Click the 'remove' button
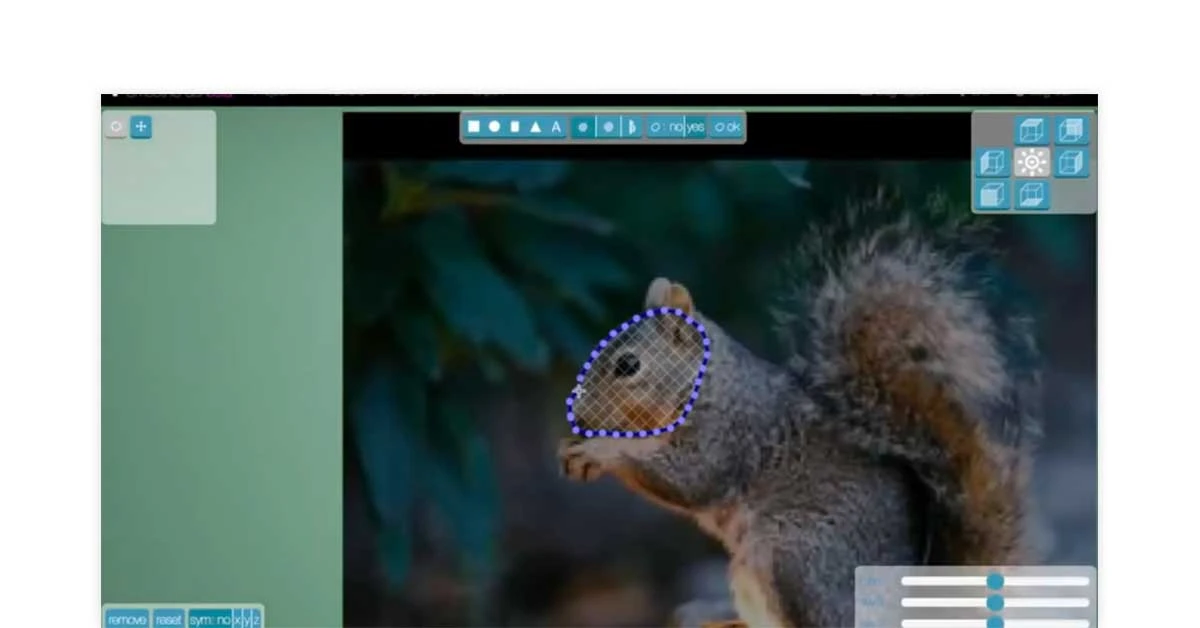1200x628 pixels. click(x=127, y=620)
